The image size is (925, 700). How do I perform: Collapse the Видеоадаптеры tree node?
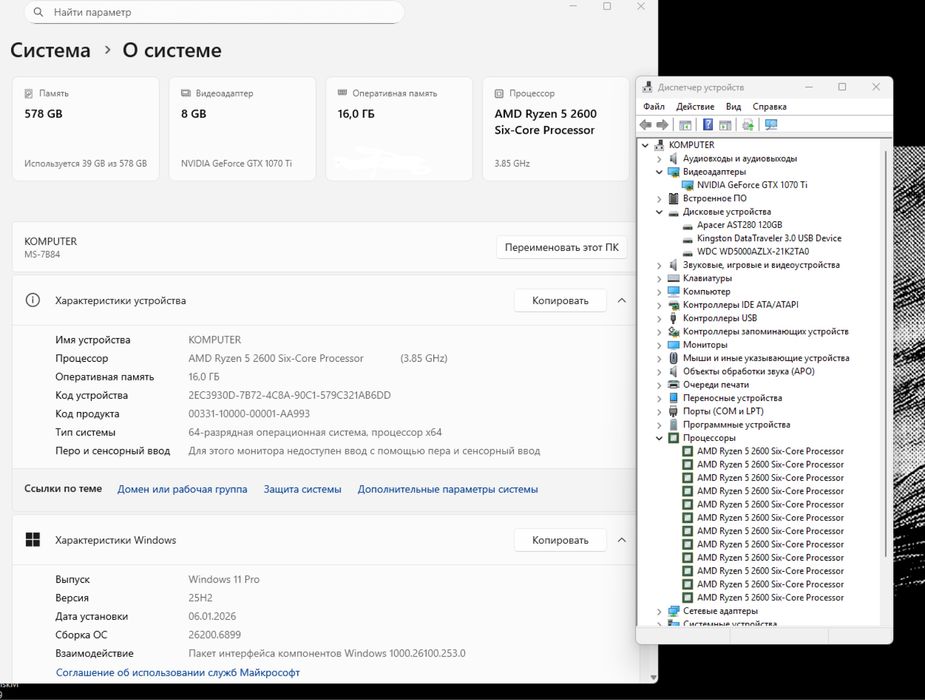click(659, 172)
